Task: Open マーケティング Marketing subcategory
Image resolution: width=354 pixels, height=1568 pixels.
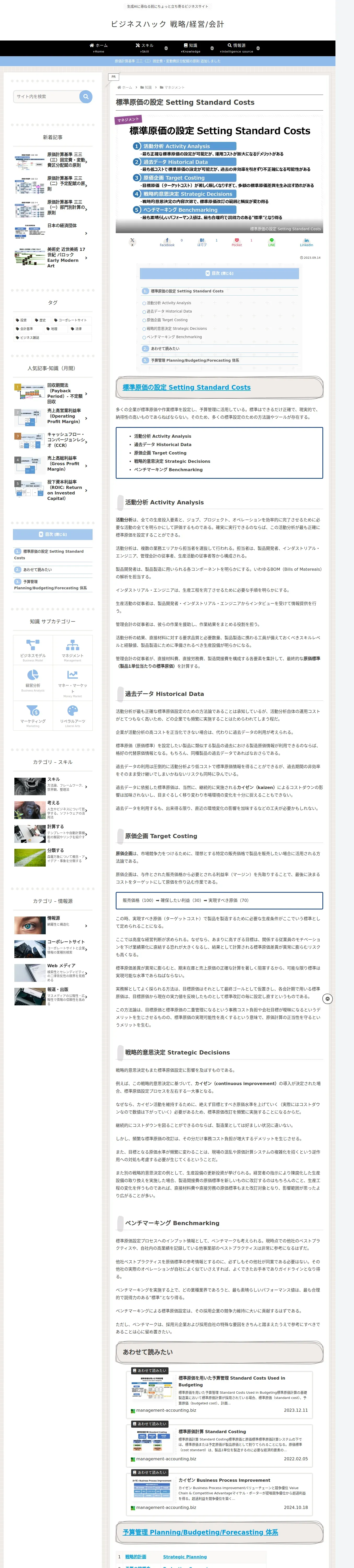Action: (x=33, y=715)
